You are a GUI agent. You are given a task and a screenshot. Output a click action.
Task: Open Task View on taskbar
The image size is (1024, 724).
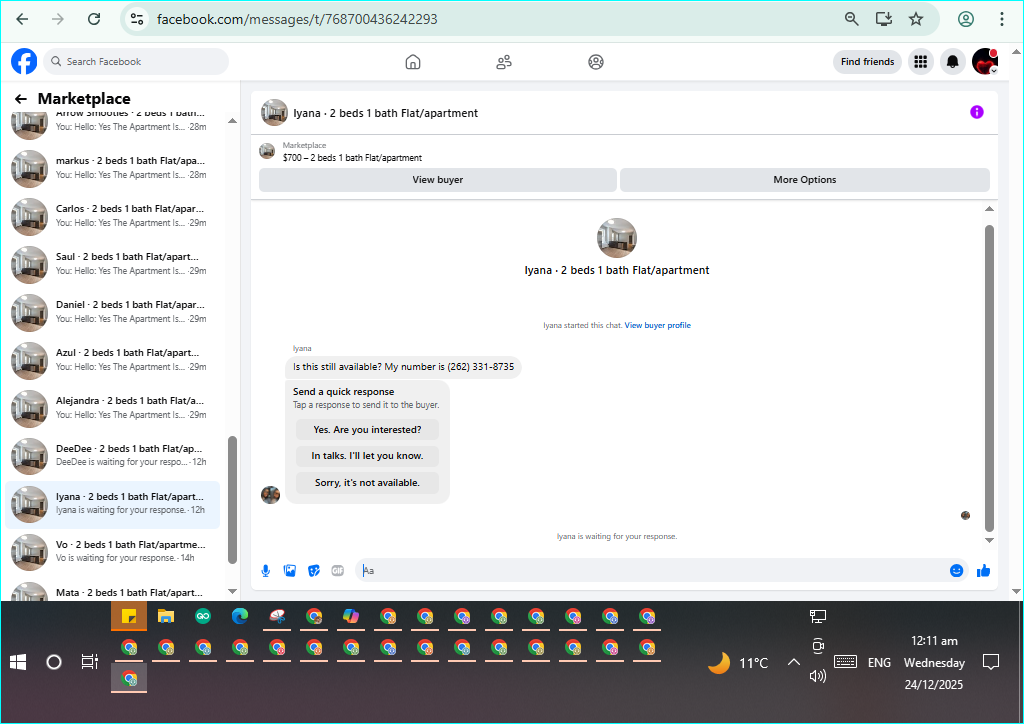coord(89,662)
